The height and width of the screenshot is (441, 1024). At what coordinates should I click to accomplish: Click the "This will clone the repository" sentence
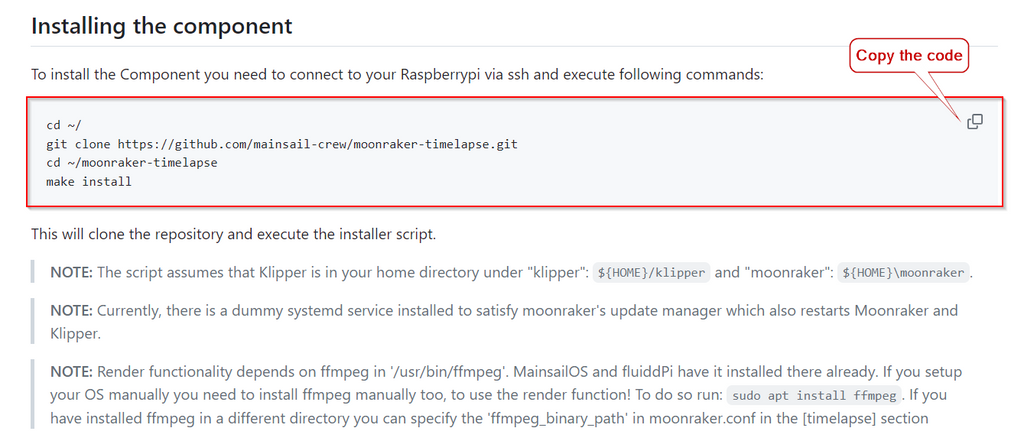pos(233,234)
